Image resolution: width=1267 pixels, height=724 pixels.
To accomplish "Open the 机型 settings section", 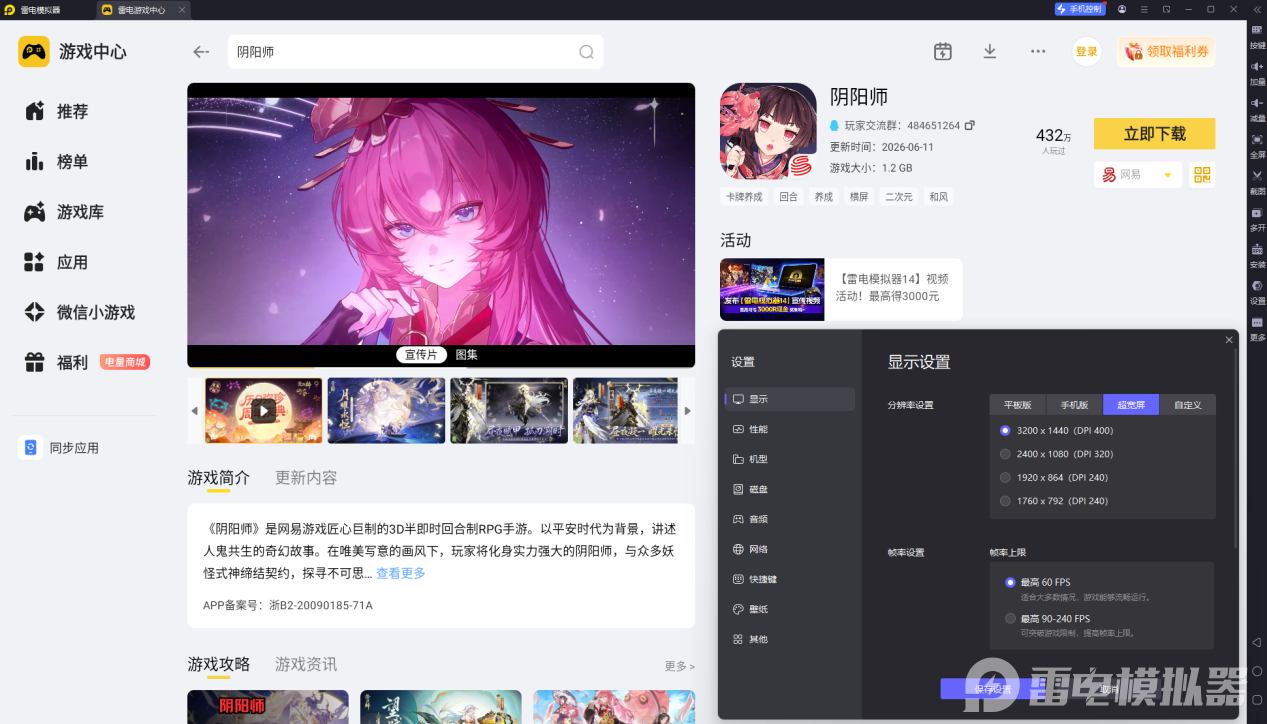I will click(x=790, y=459).
